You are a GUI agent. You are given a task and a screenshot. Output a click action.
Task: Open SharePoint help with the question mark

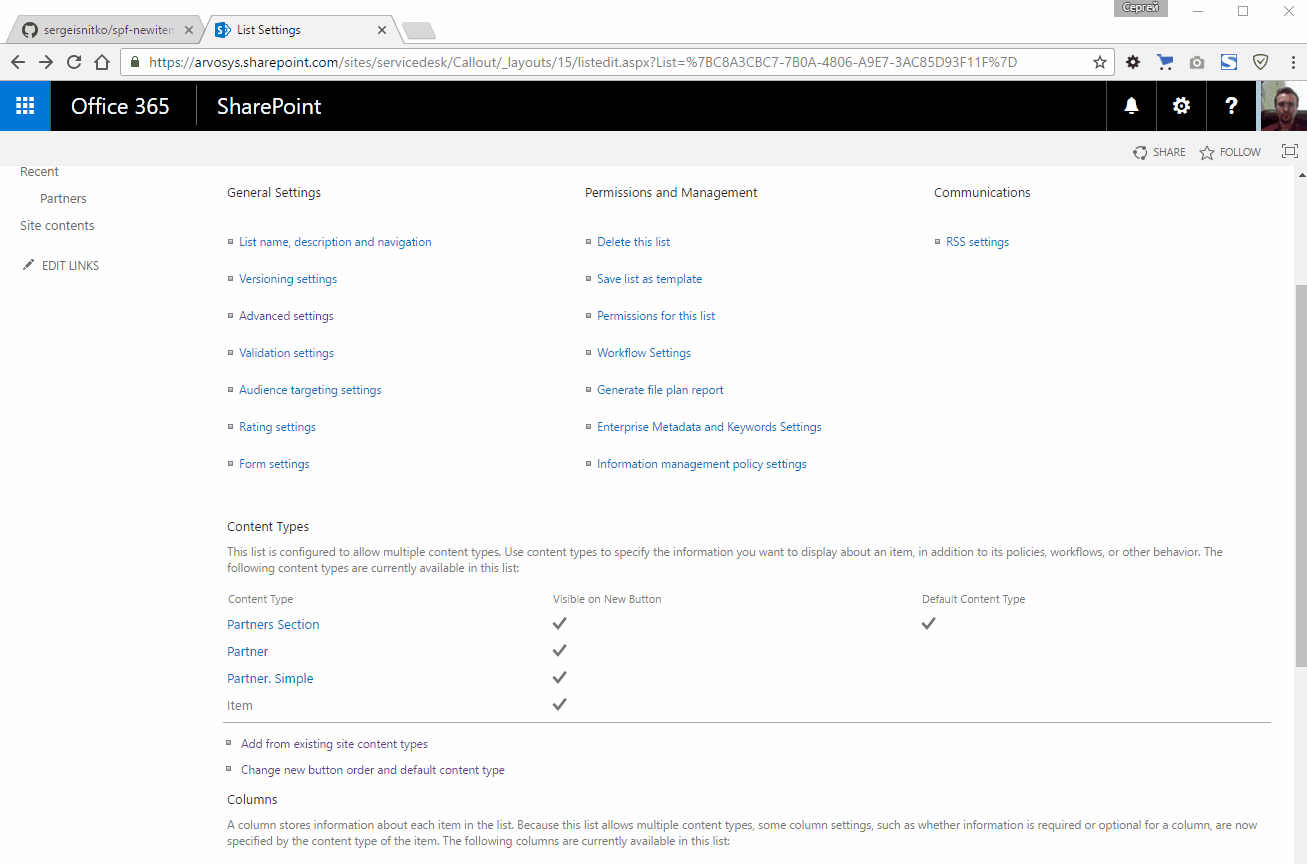click(1230, 105)
